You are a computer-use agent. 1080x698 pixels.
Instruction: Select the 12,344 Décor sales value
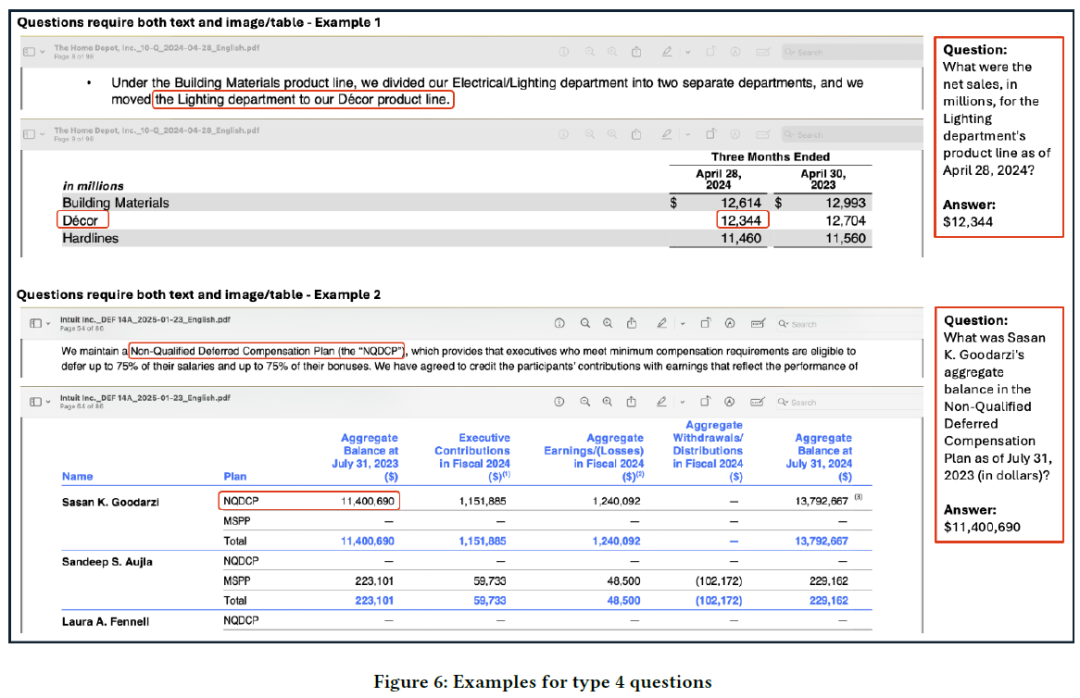pyautogui.click(x=741, y=220)
